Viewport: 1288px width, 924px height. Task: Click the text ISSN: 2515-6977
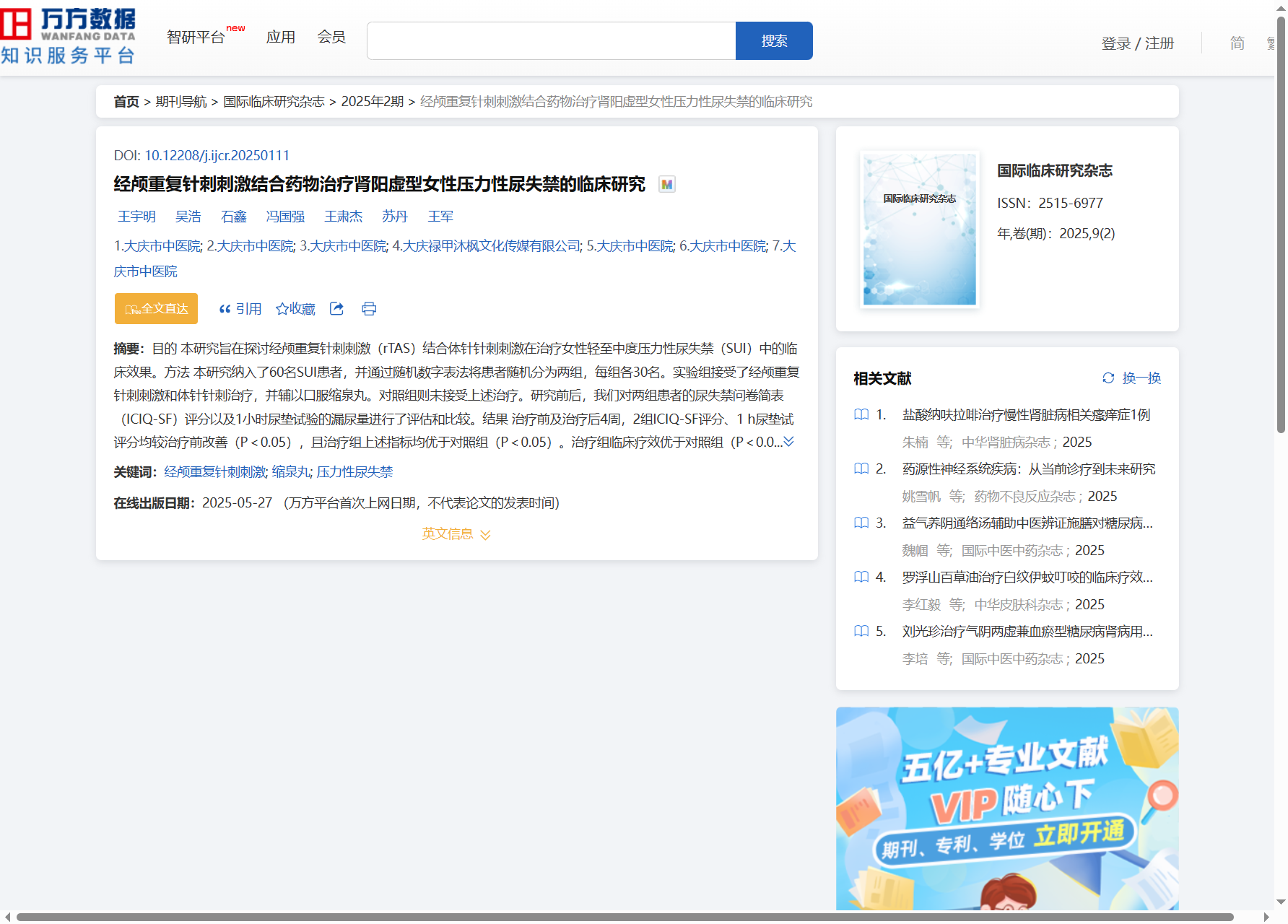click(x=1050, y=204)
